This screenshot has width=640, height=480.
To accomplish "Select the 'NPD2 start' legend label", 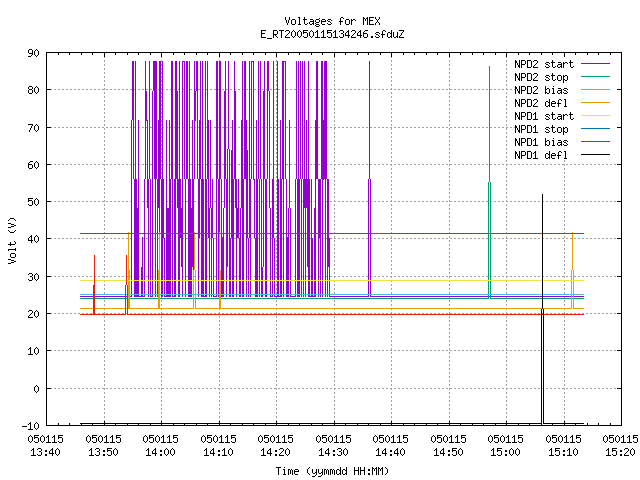I will 544,64.
